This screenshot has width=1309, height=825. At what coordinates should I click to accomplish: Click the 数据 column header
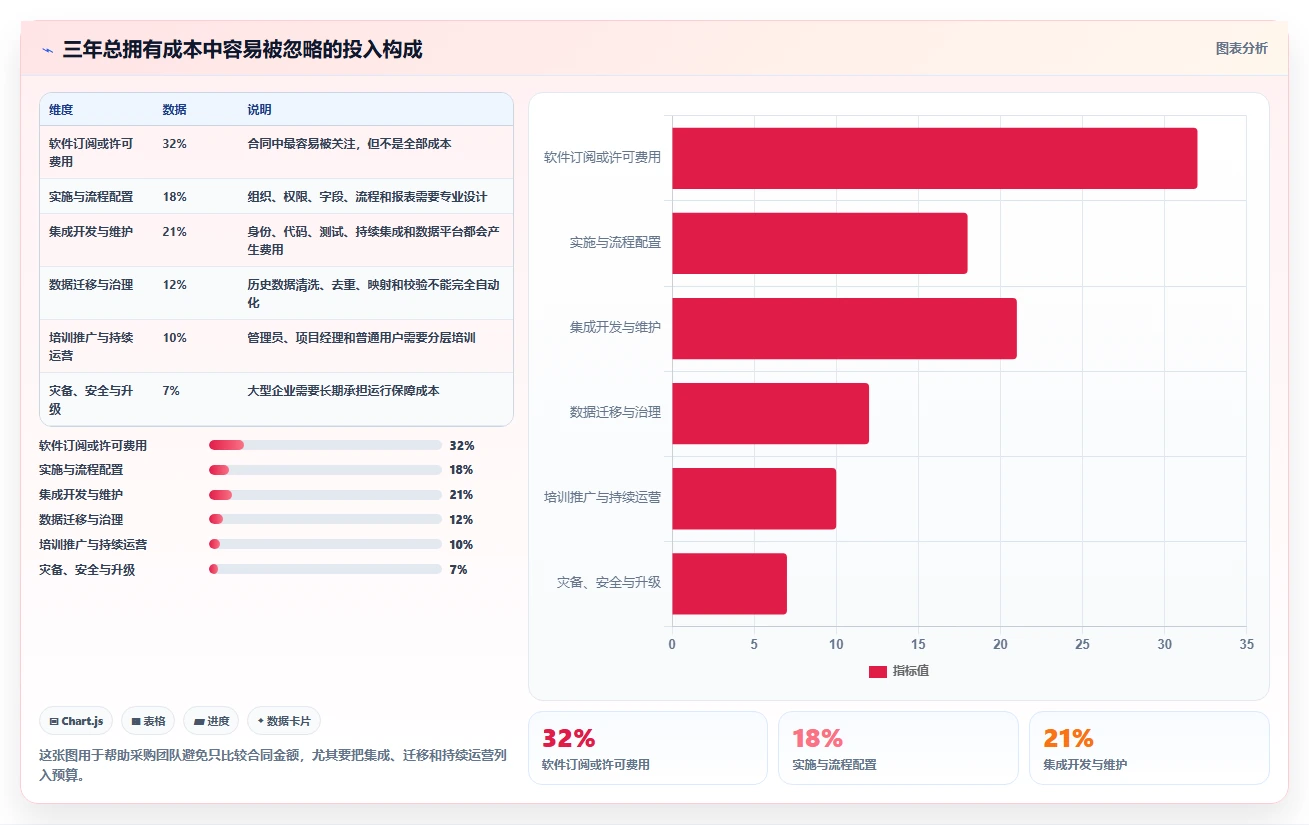click(x=174, y=110)
